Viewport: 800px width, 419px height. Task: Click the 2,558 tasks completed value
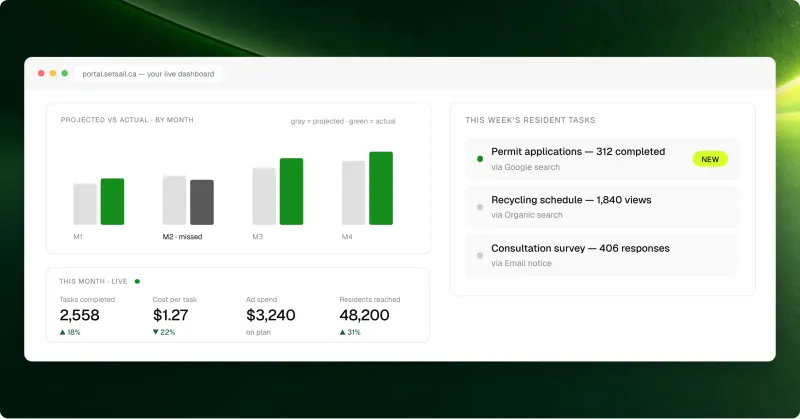click(x=80, y=315)
